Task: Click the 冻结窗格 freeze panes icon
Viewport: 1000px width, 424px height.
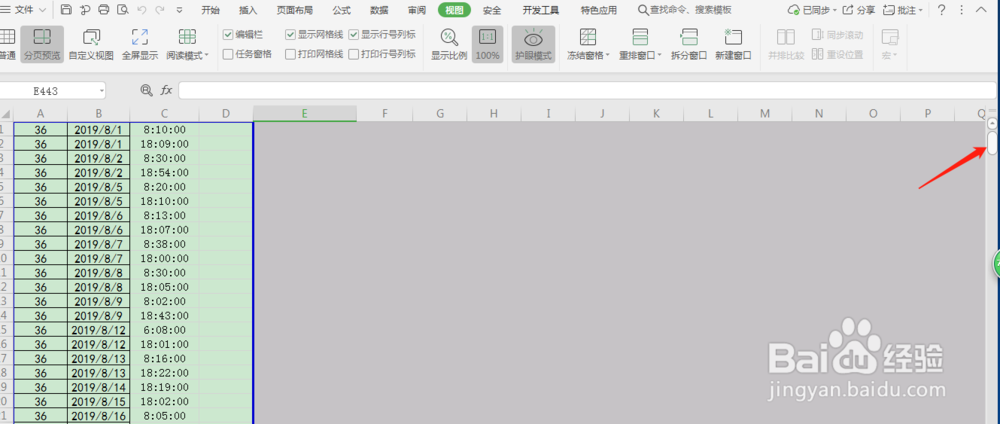Action: 588,37
